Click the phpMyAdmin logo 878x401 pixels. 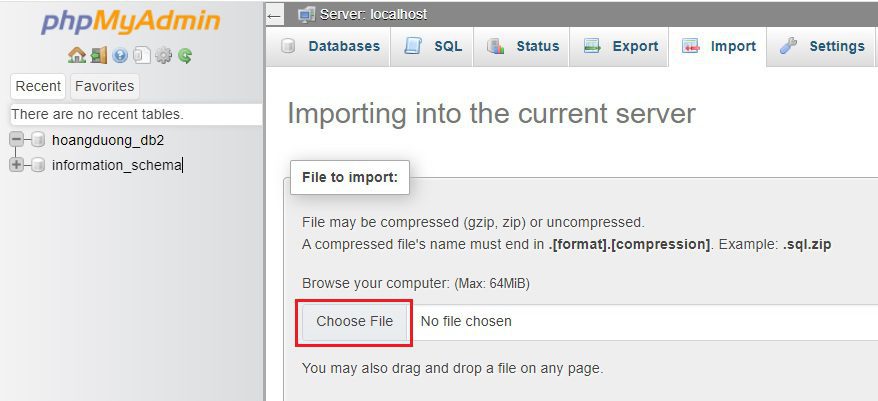pyautogui.click(x=130, y=22)
